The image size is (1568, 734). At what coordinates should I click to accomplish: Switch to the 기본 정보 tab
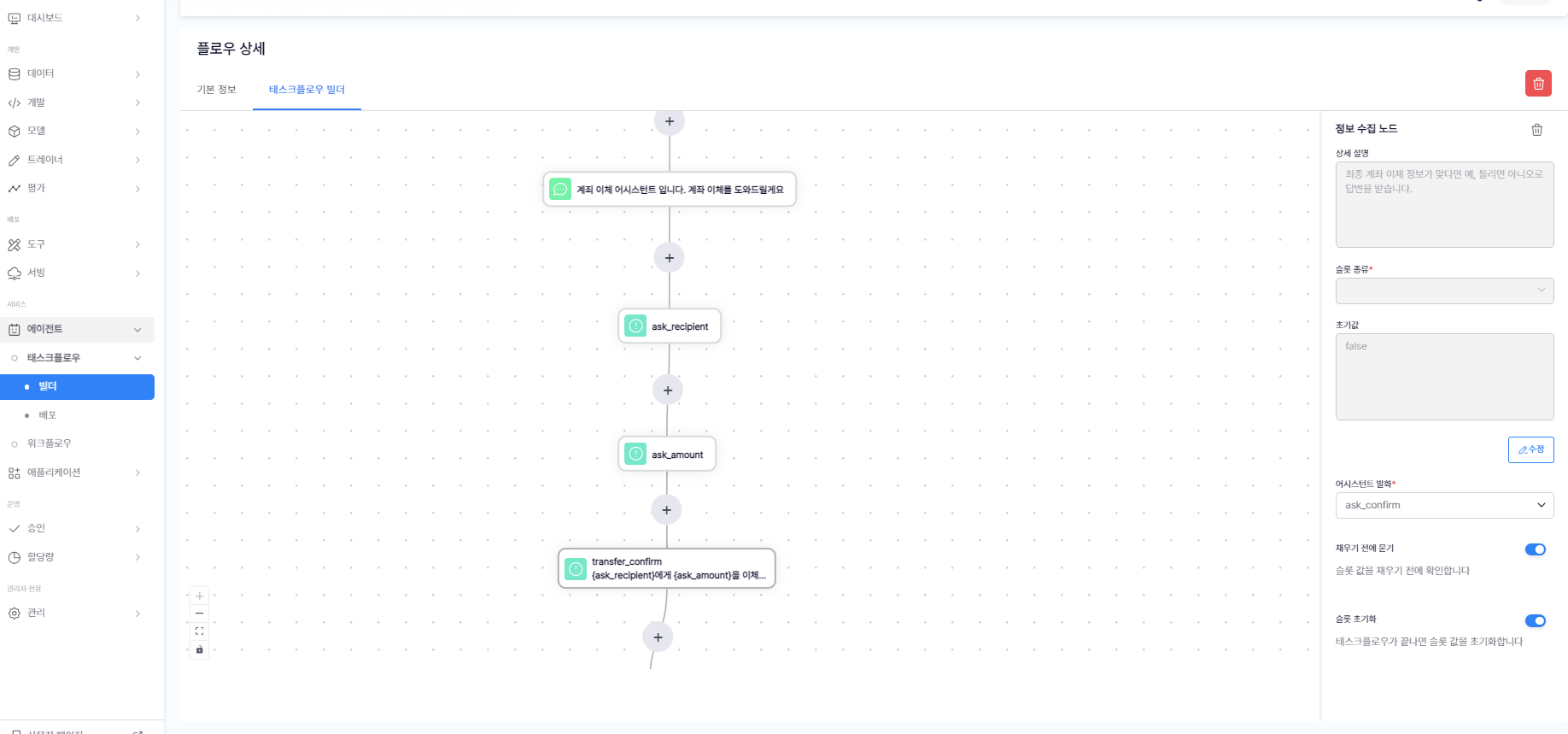(216, 90)
